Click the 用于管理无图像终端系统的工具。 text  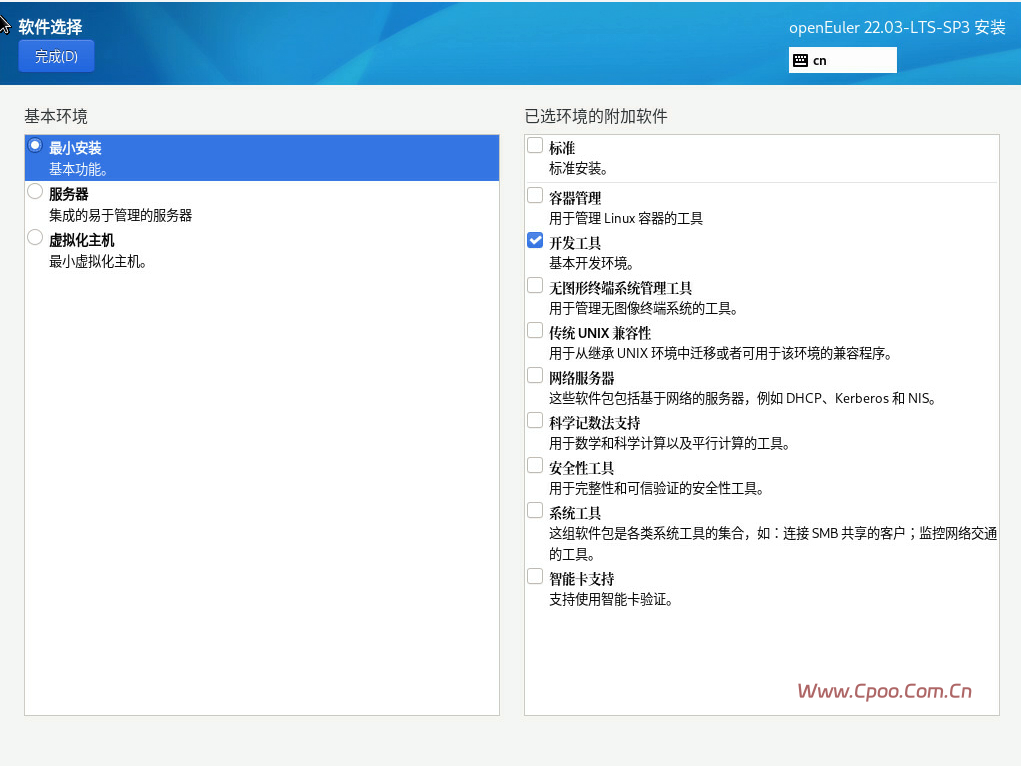pyautogui.click(x=643, y=308)
